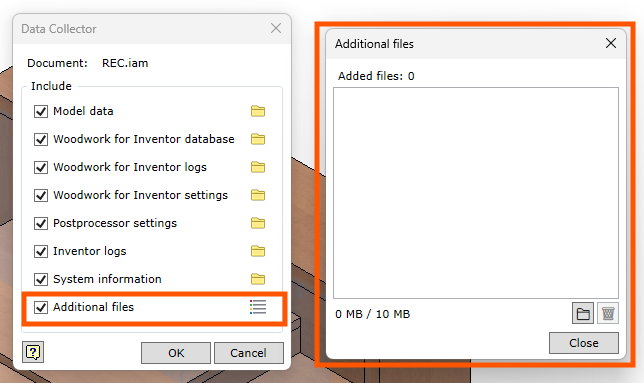
Task: Click the help question mark icon
Action: click(x=33, y=352)
